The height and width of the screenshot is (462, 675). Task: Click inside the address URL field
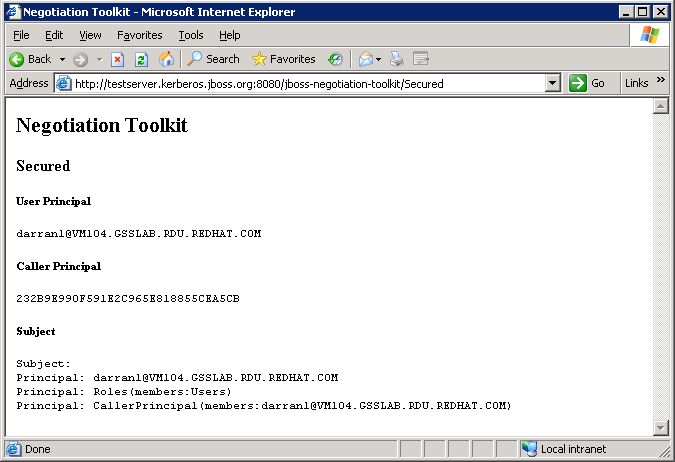tap(300, 83)
